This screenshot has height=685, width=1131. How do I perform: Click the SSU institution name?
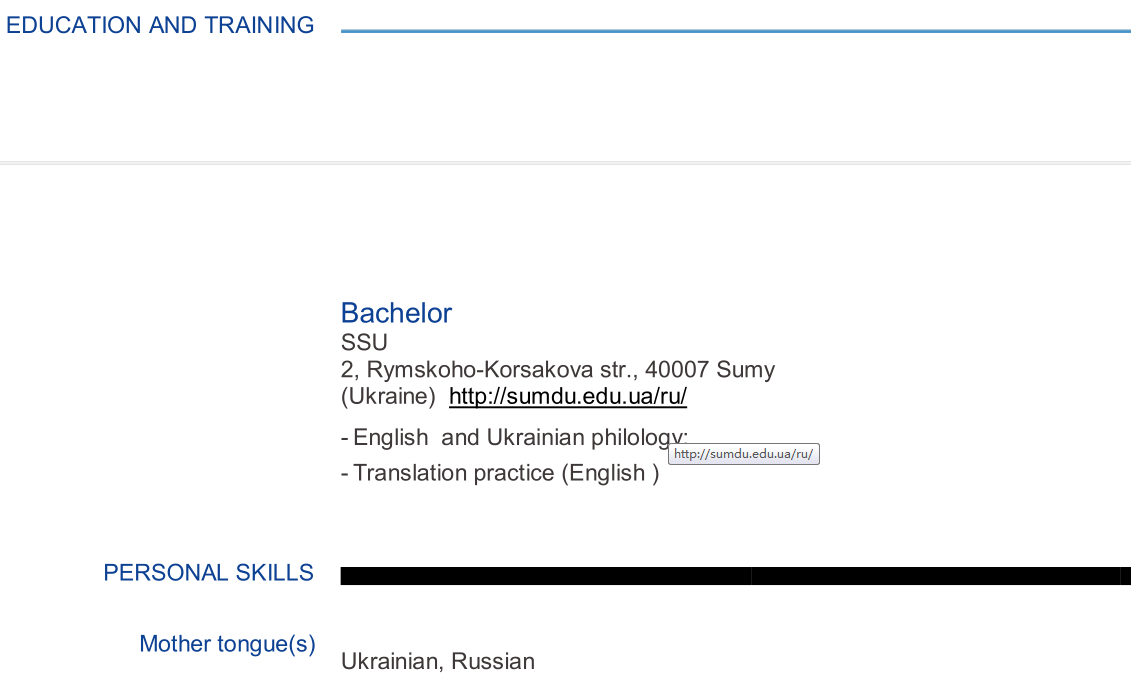pyautogui.click(x=364, y=343)
